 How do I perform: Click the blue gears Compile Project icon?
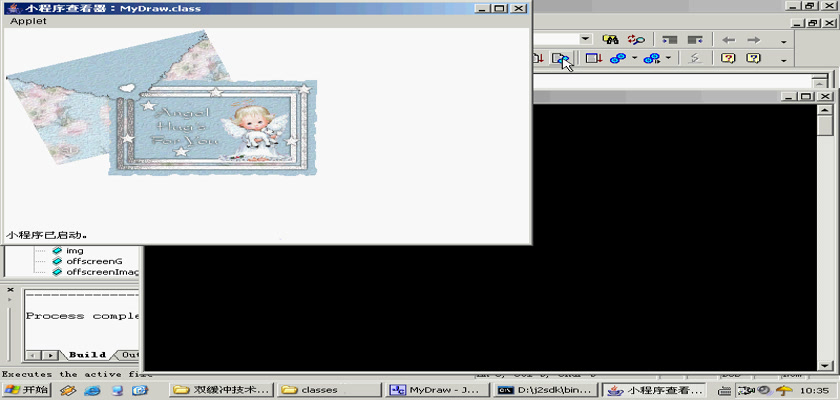618,58
